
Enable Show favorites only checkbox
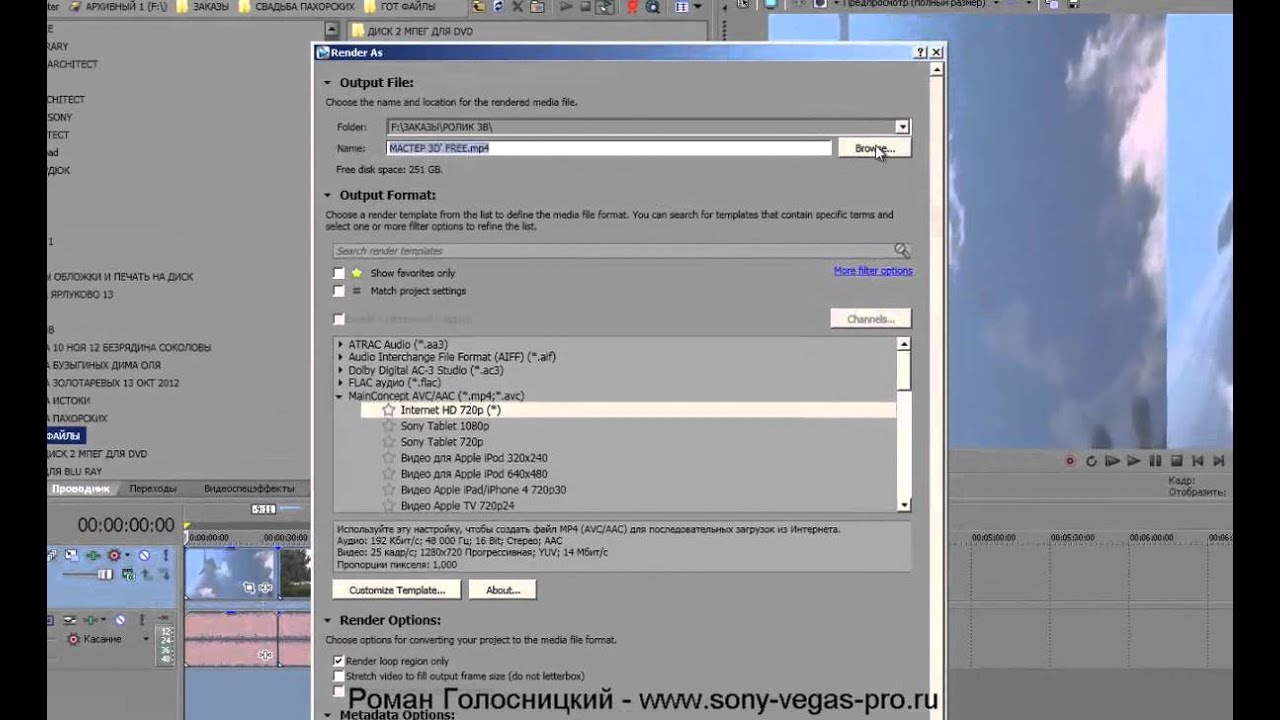(x=338, y=273)
